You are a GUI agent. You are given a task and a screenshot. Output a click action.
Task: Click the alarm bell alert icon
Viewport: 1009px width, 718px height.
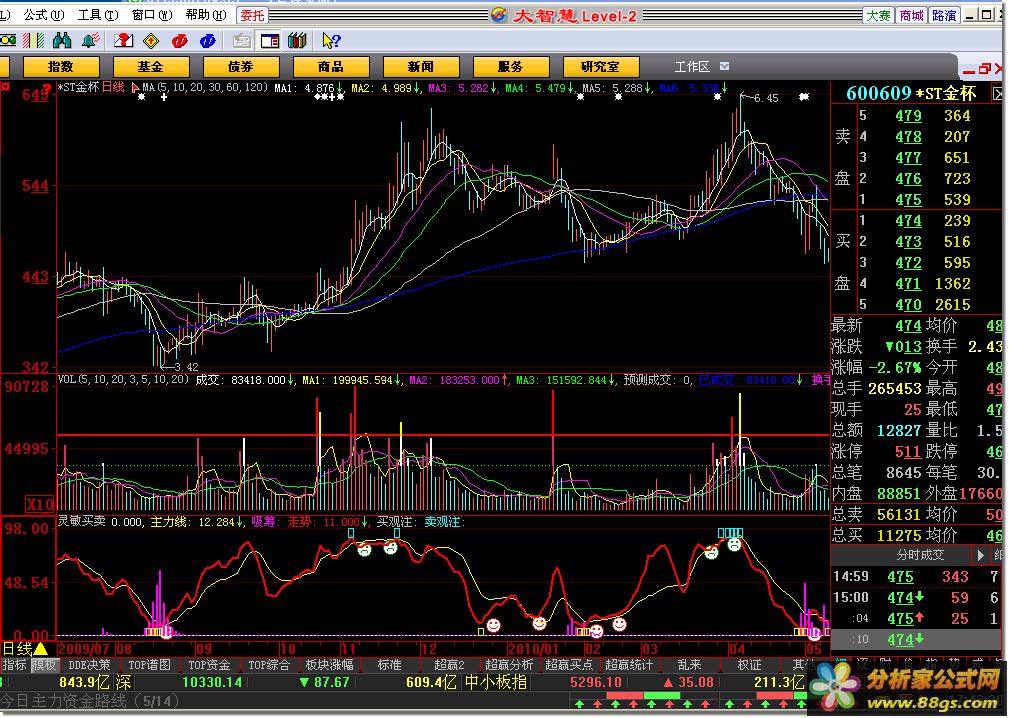pos(91,41)
